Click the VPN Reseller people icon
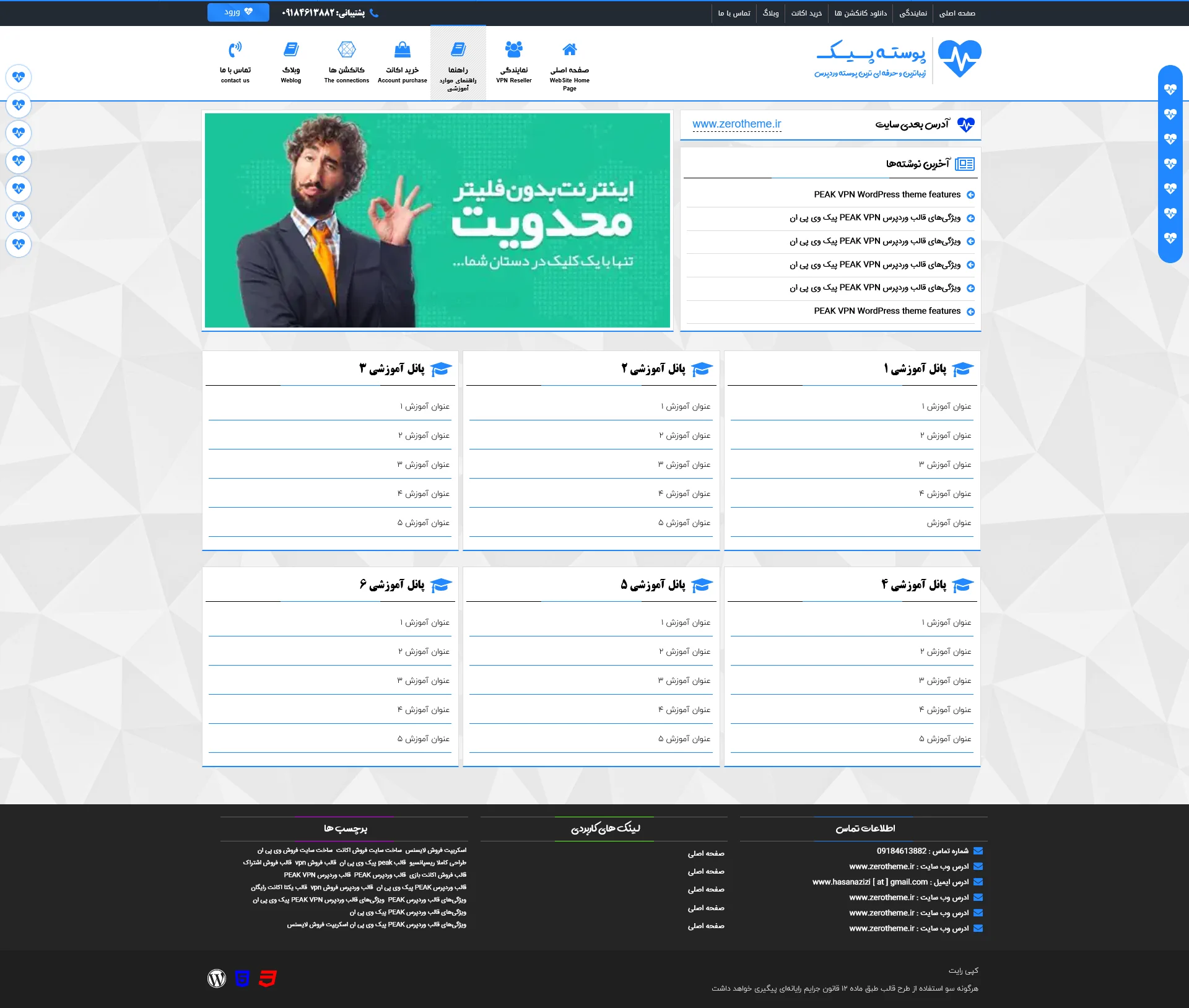 pos(514,50)
